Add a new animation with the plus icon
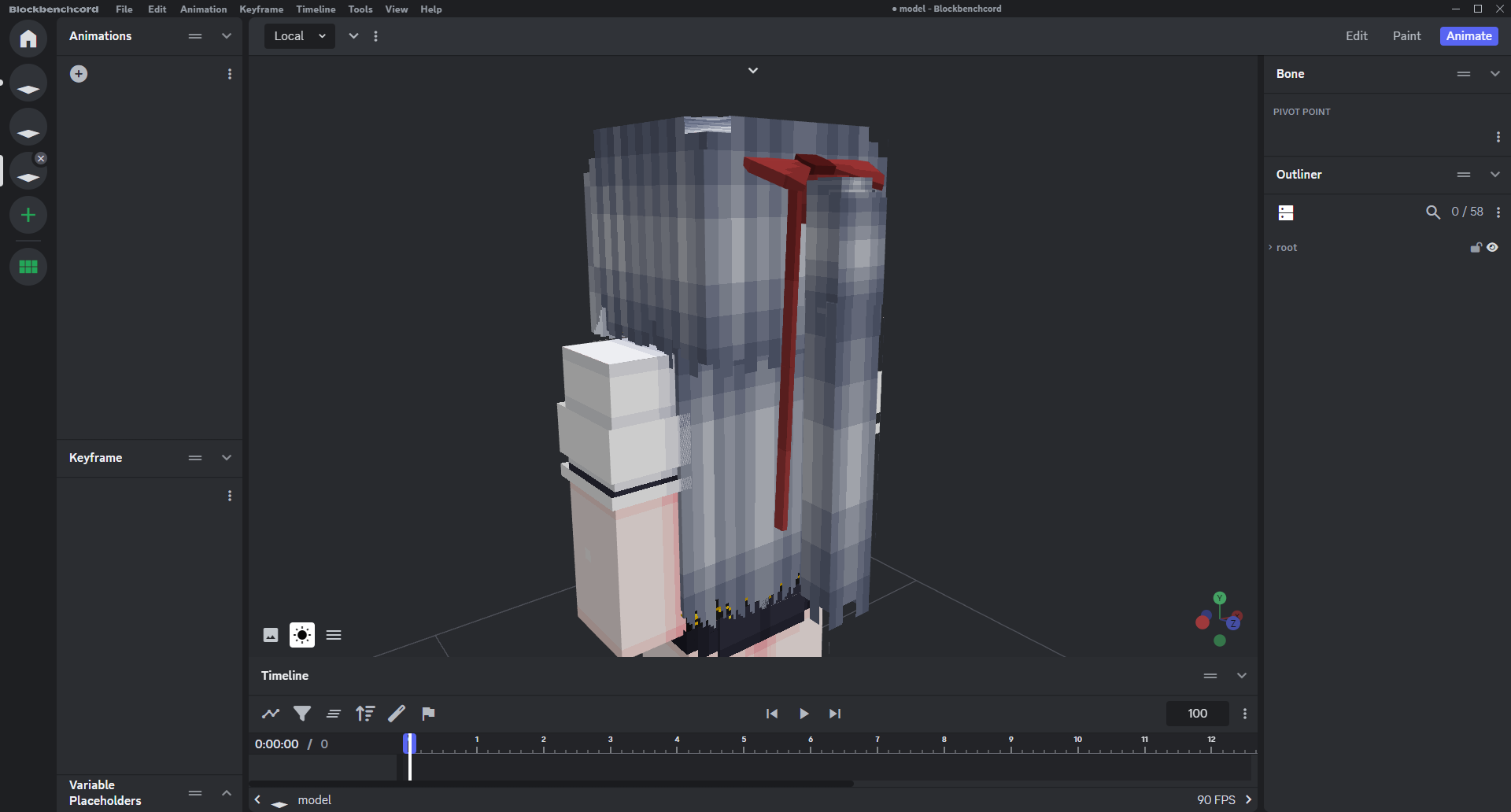 79,74
